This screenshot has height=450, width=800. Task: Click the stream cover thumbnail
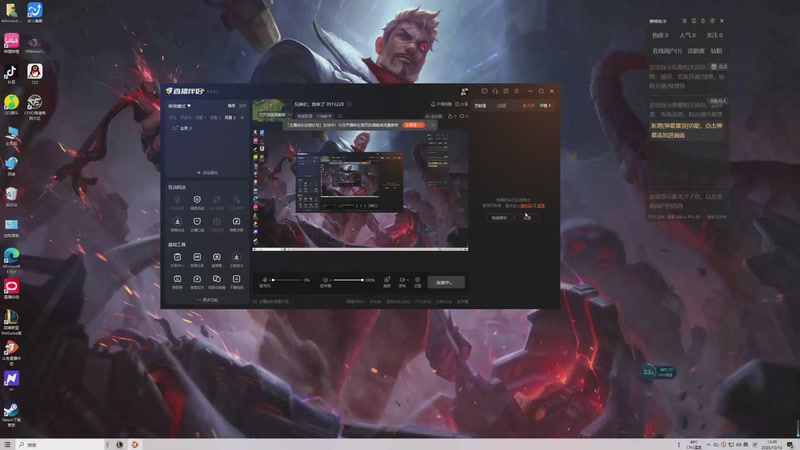coord(272,109)
